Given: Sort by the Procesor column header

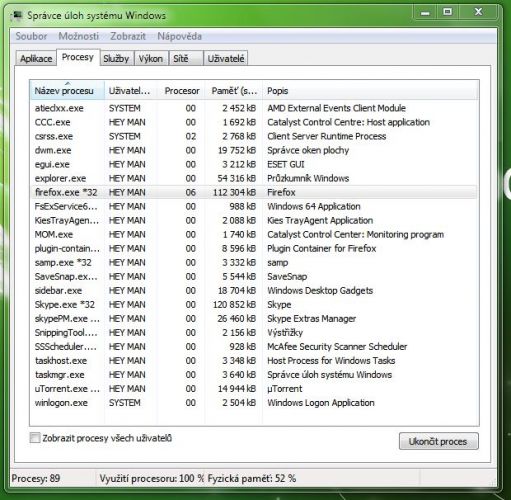Looking at the screenshot, I should [x=181, y=91].
